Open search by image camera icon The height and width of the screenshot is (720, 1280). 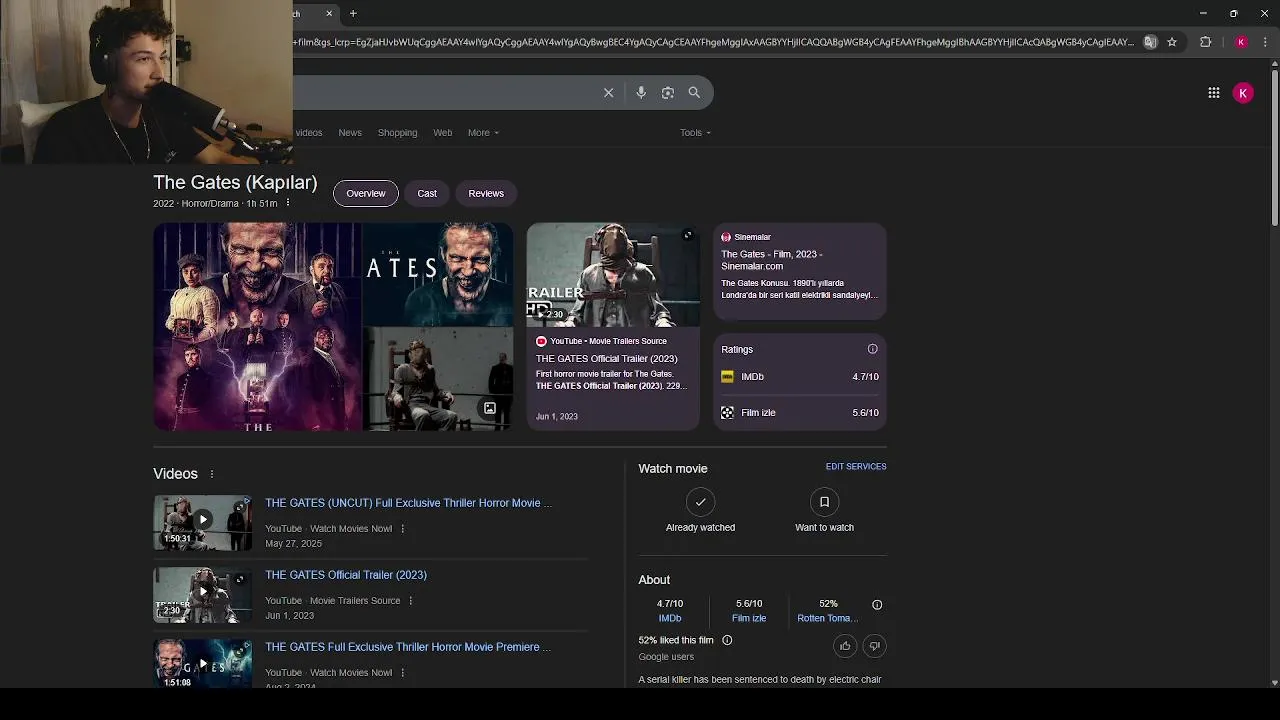click(668, 93)
